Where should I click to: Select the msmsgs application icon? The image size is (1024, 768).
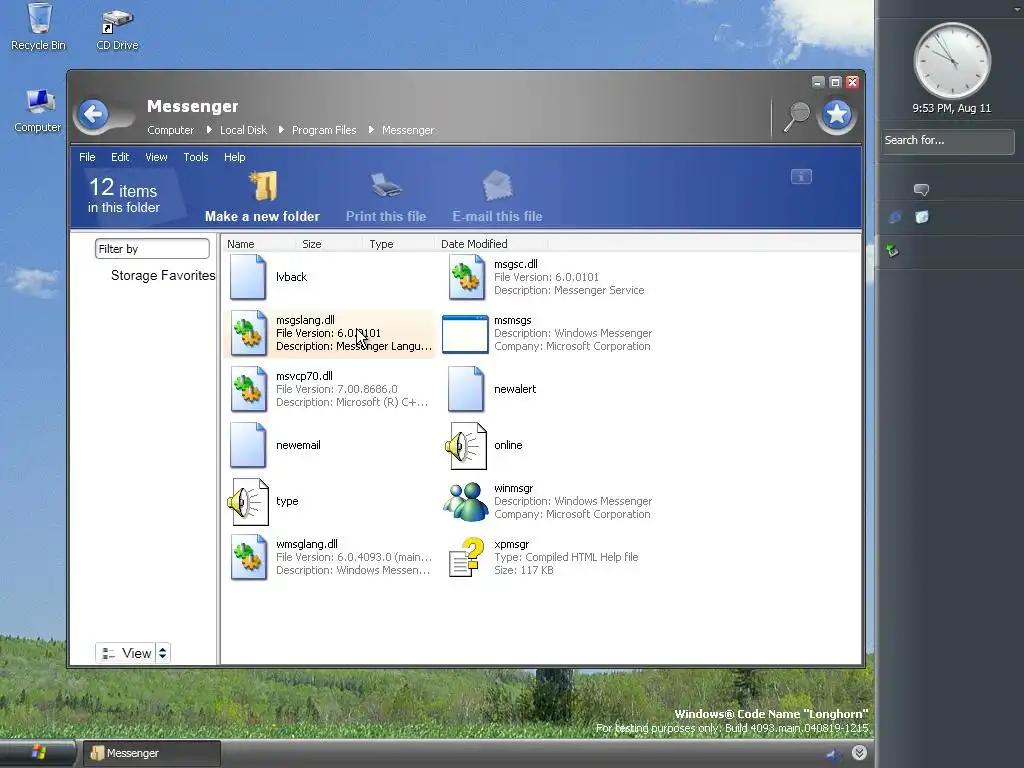(x=465, y=334)
